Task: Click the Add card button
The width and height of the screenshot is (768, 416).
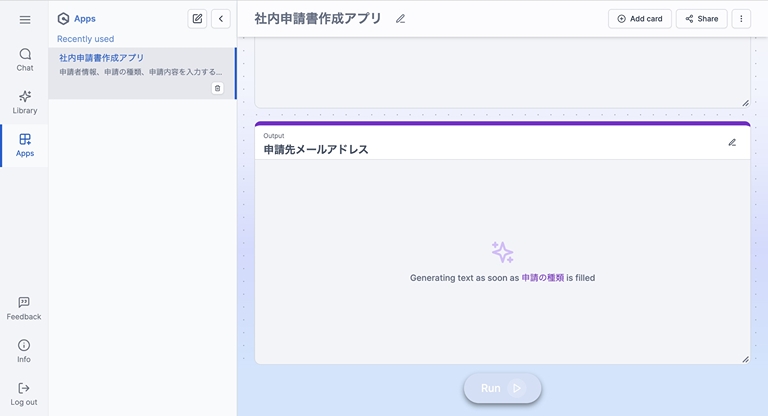Action: 640,19
